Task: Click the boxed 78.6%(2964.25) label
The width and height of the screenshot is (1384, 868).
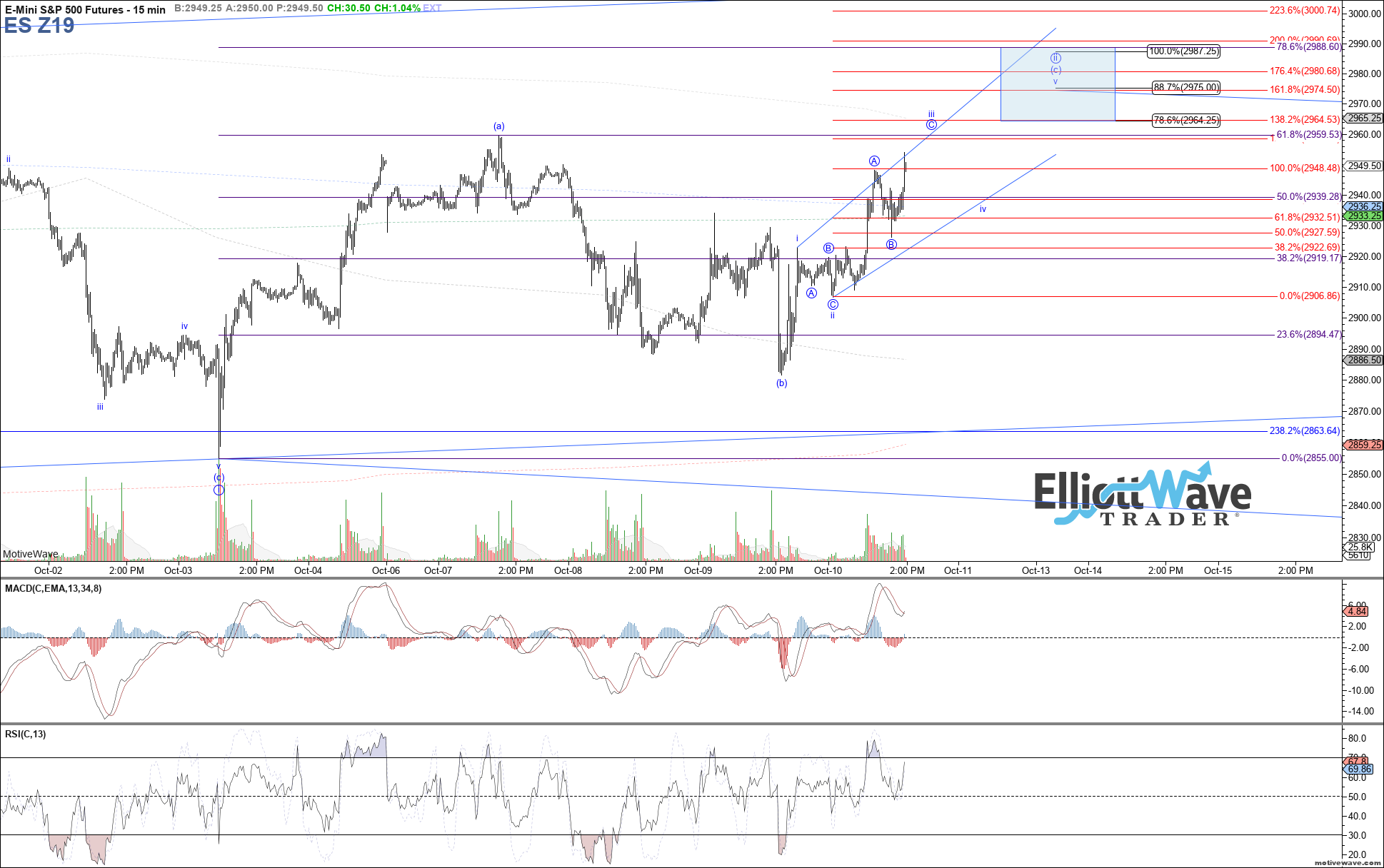Action: (x=1186, y=121)
